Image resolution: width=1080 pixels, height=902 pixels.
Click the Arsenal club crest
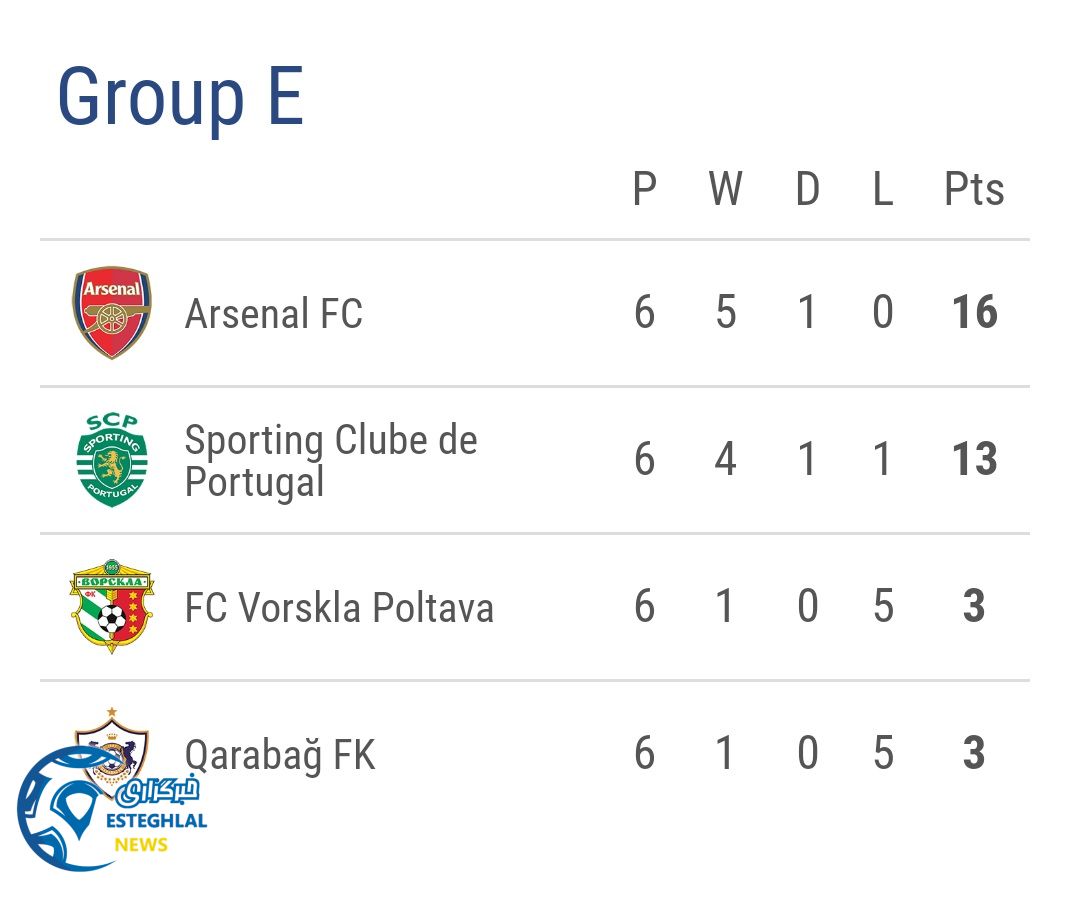pos(112,313)
